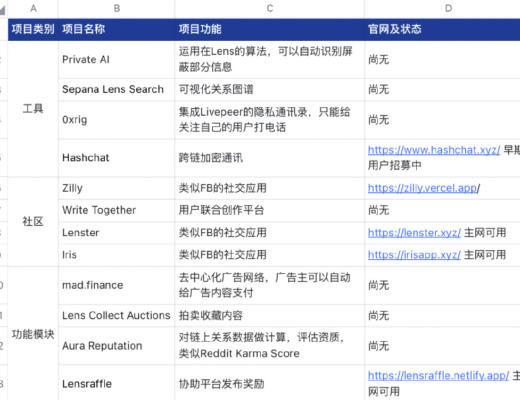The image size is (520, 400).
Task: Select Zilly's 类似FB的社交应用 cell
Action: click(270, 188)
